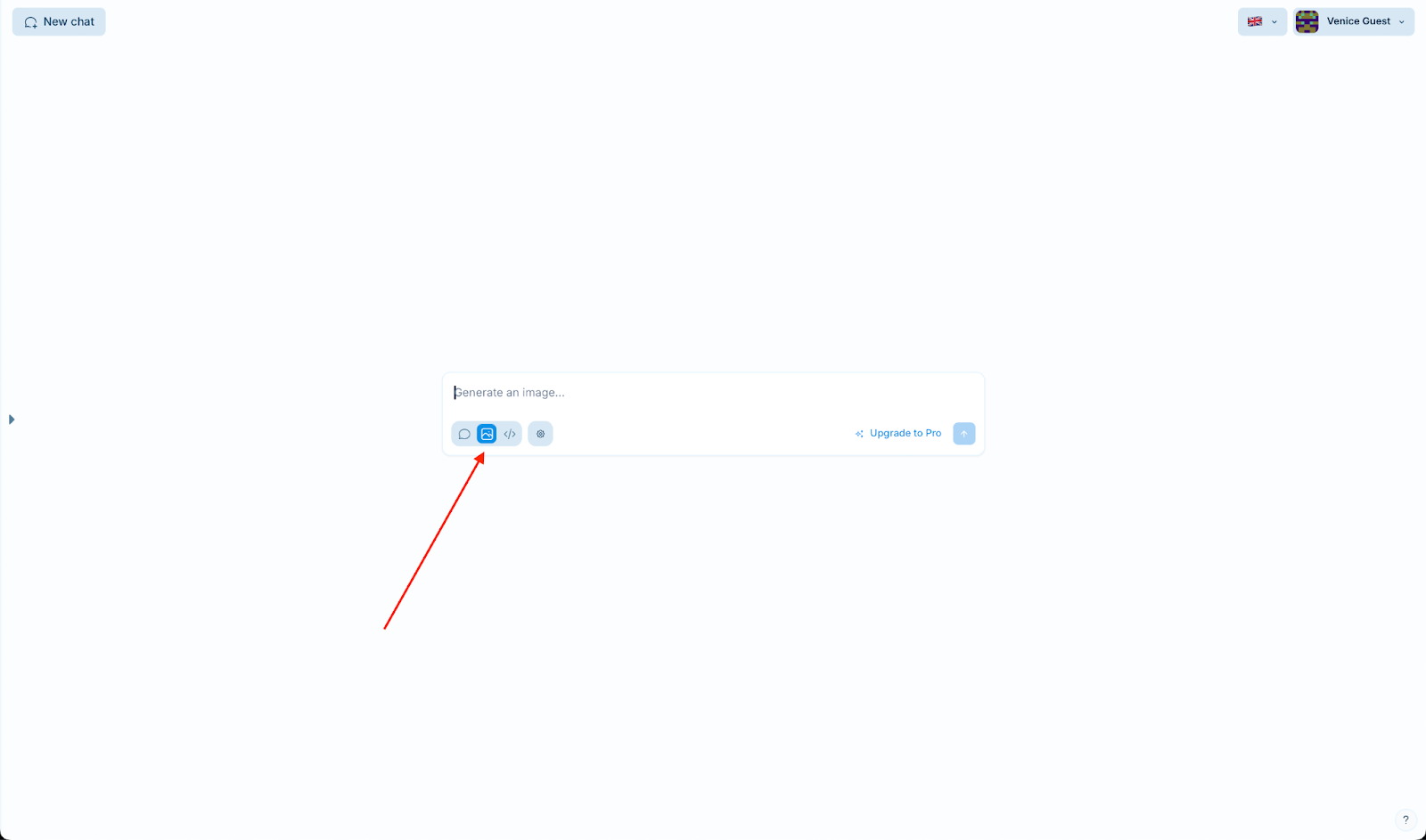Image resolution: width=1426 pixels, height=840 pixels.
Task: Follow the Upgrade to Pro link
Action: pos(906,433)
